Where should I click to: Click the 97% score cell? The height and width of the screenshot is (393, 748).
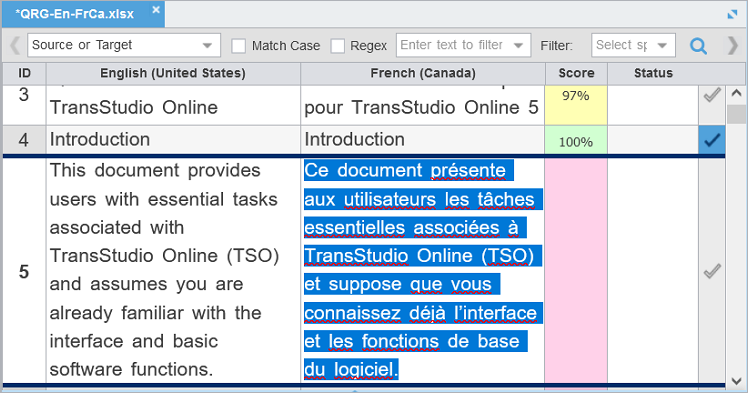576,105
